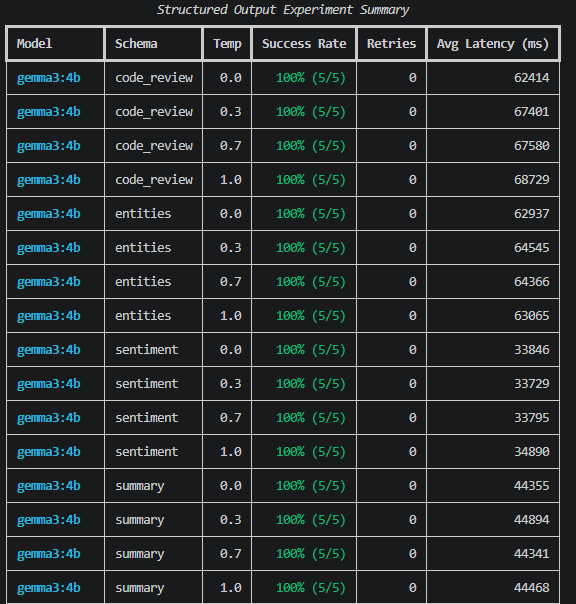Click latency value 68729
576x604 pixels.
[531, 180]
